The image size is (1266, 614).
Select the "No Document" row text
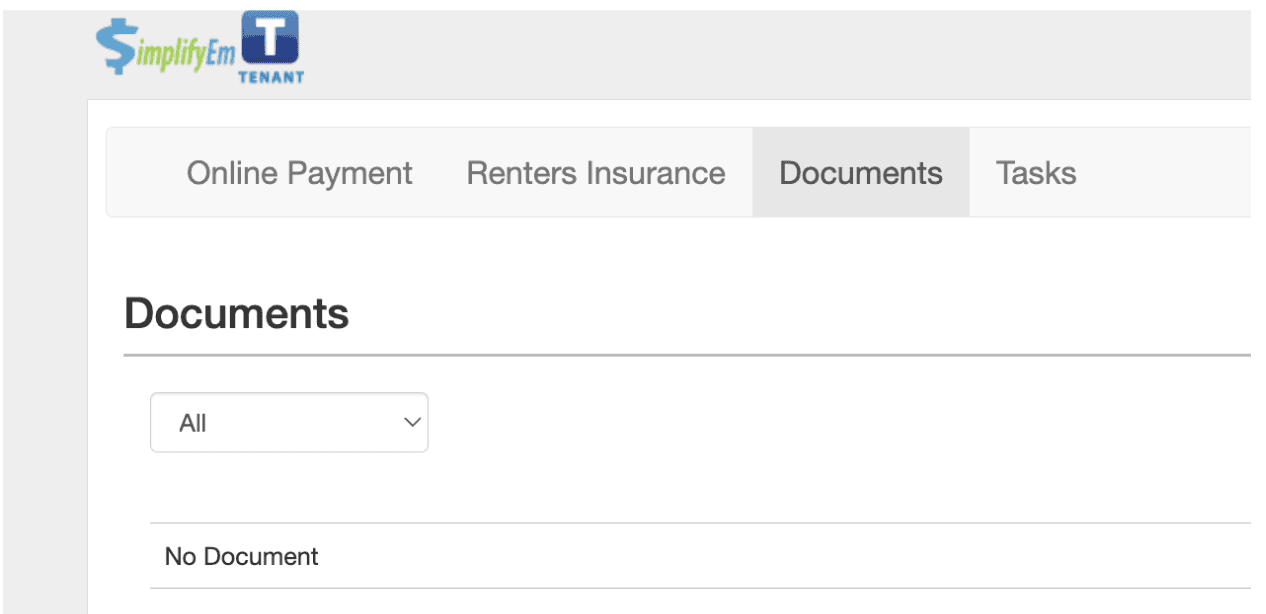tap(241, 556)
